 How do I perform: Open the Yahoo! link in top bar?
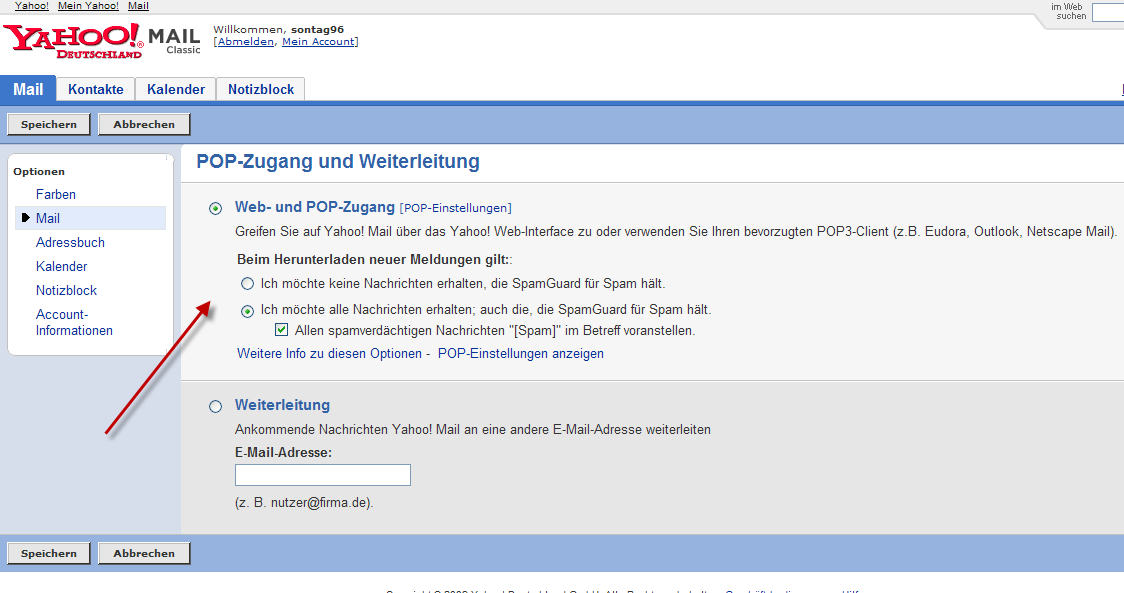point(32,6)
